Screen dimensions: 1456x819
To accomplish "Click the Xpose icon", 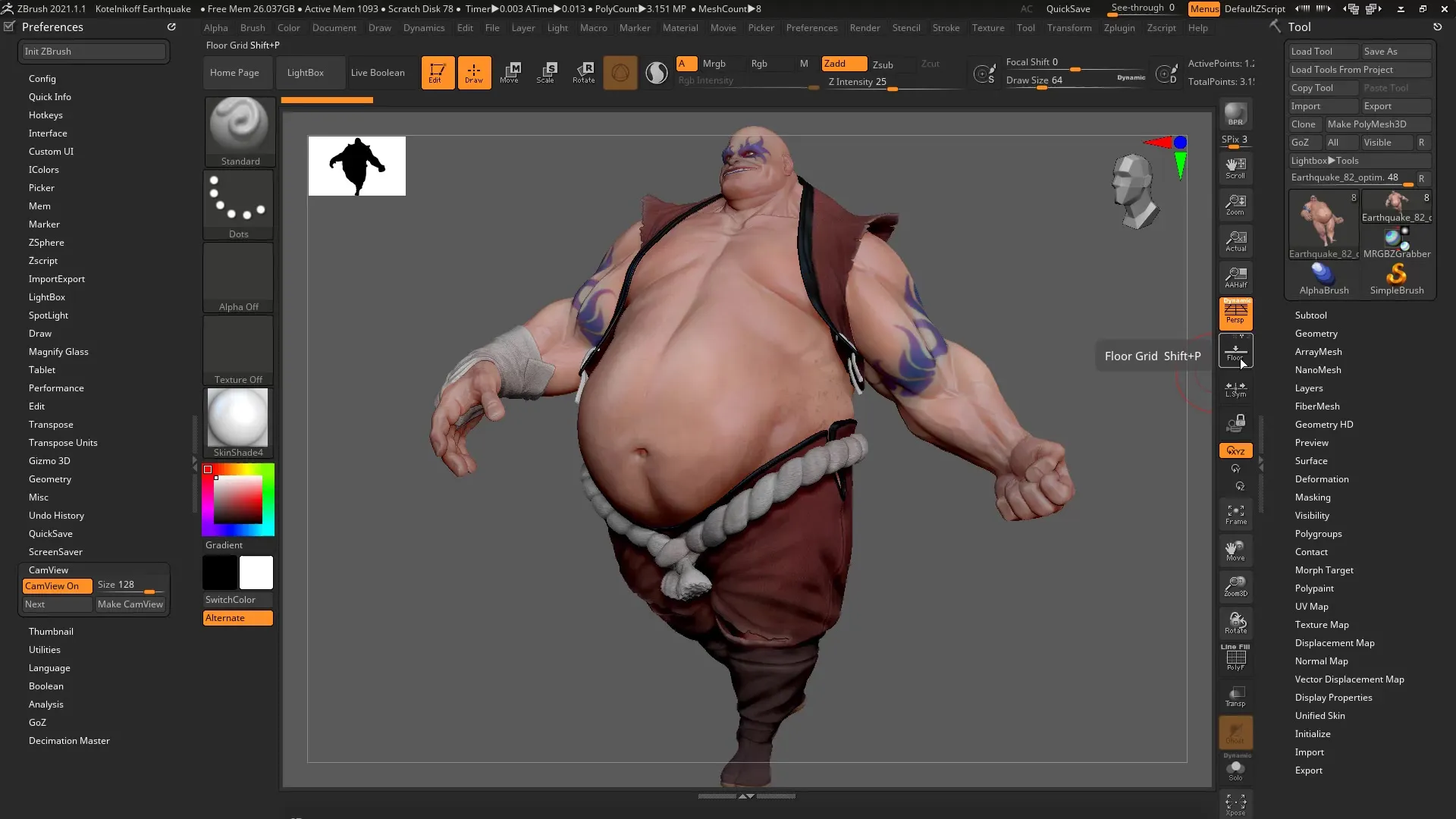I will pyautogui.click(x=1235, y=805).
